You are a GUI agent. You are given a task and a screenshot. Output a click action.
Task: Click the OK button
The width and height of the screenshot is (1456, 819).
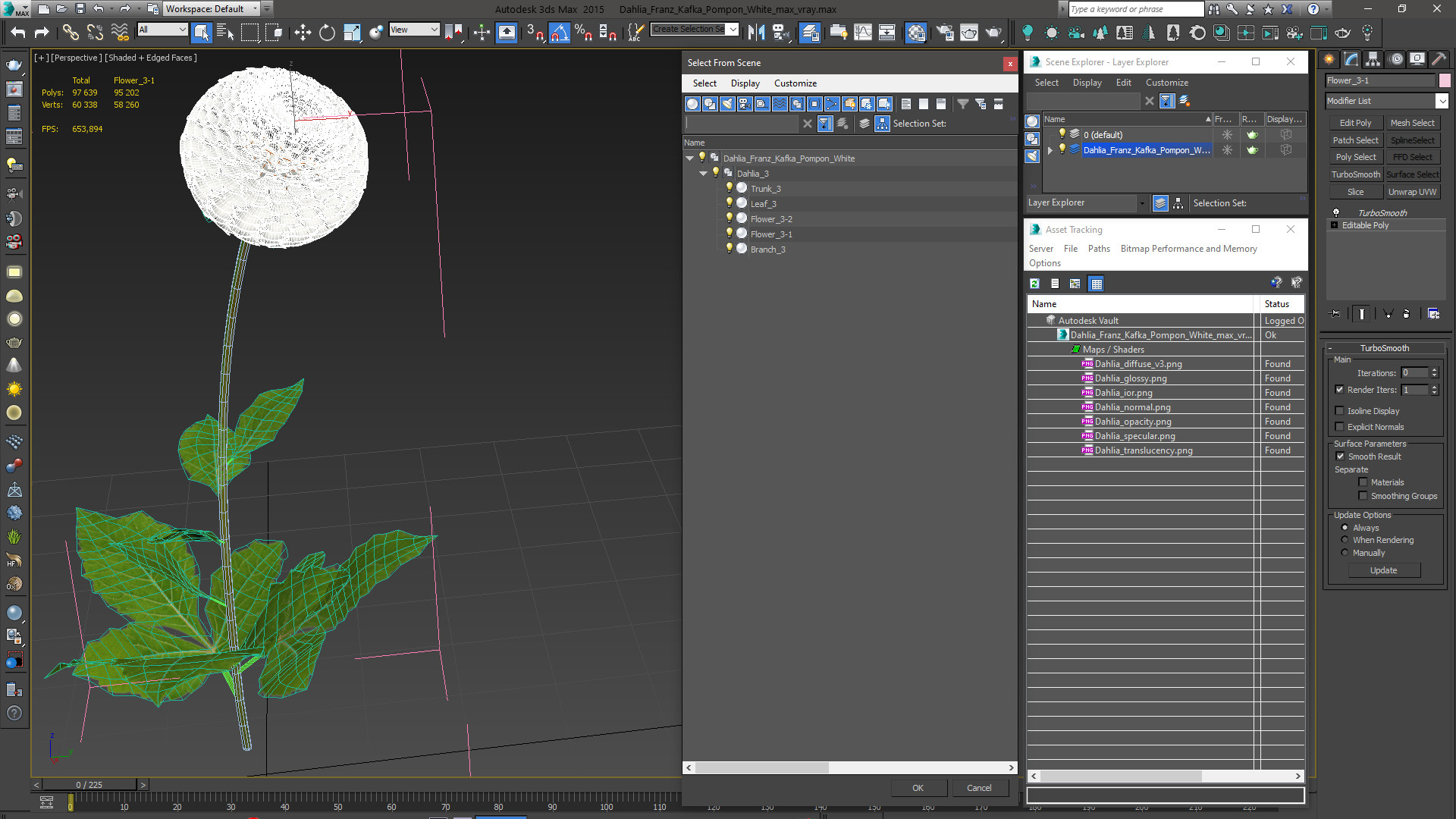[x=918, y=788]
